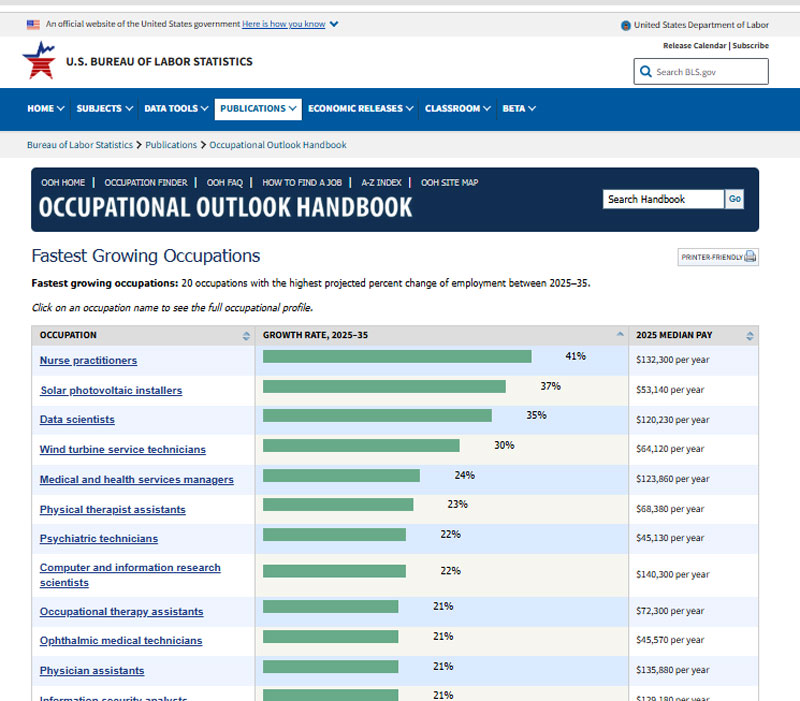This screenshot has width=800, height=701.
Task: Open Occupational Outlook Handbook breadcrumb link
Action: 278,145
